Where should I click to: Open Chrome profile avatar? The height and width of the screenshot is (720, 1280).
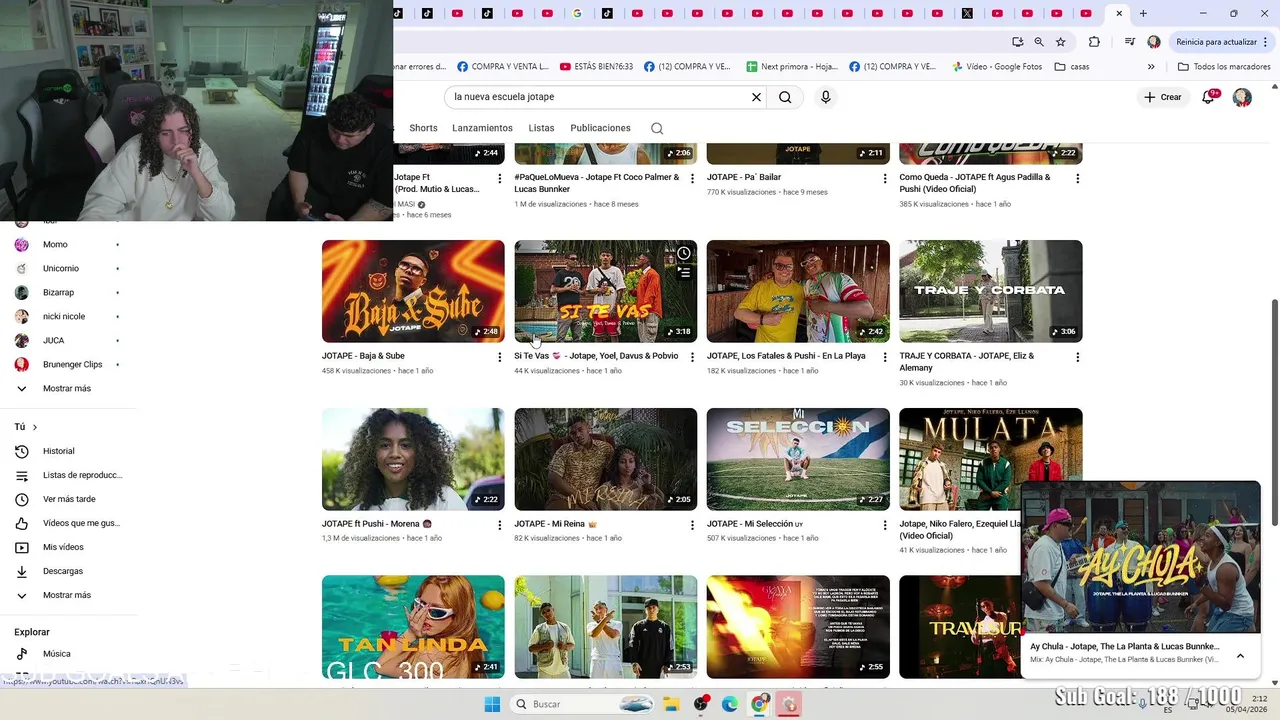1154,42
